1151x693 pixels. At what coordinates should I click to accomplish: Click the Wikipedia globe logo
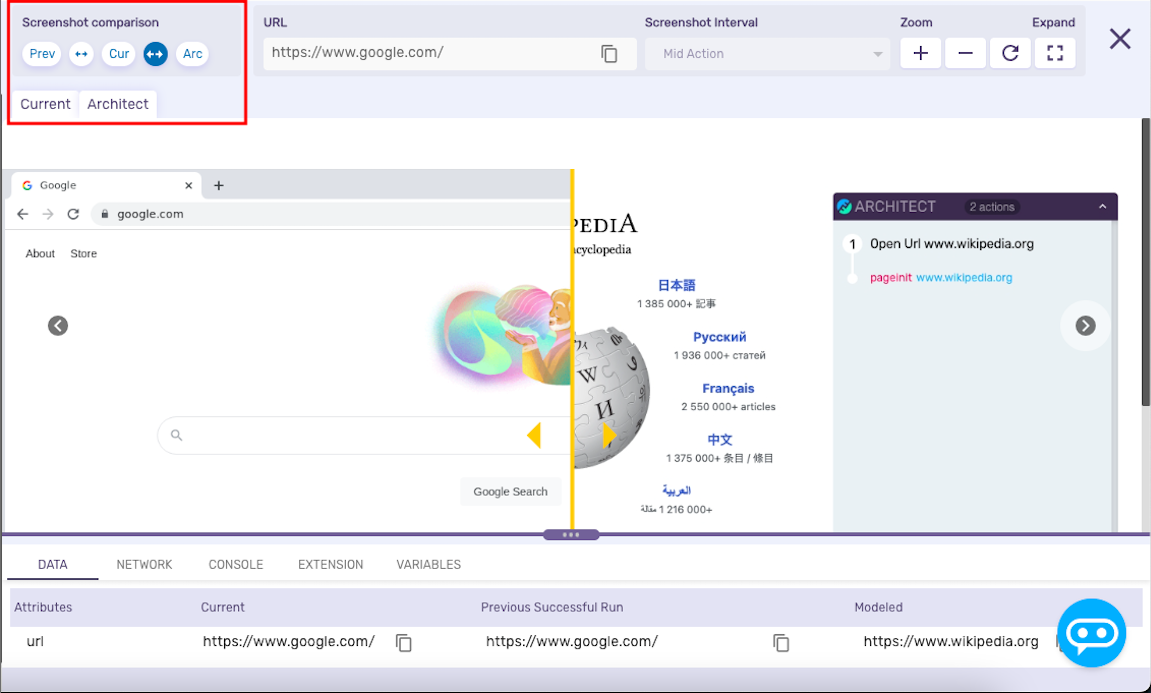coord(611,396)
